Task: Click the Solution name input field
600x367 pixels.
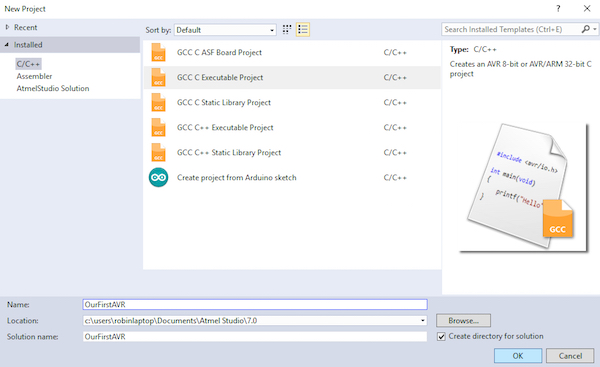Action: [x=255, y=336]
